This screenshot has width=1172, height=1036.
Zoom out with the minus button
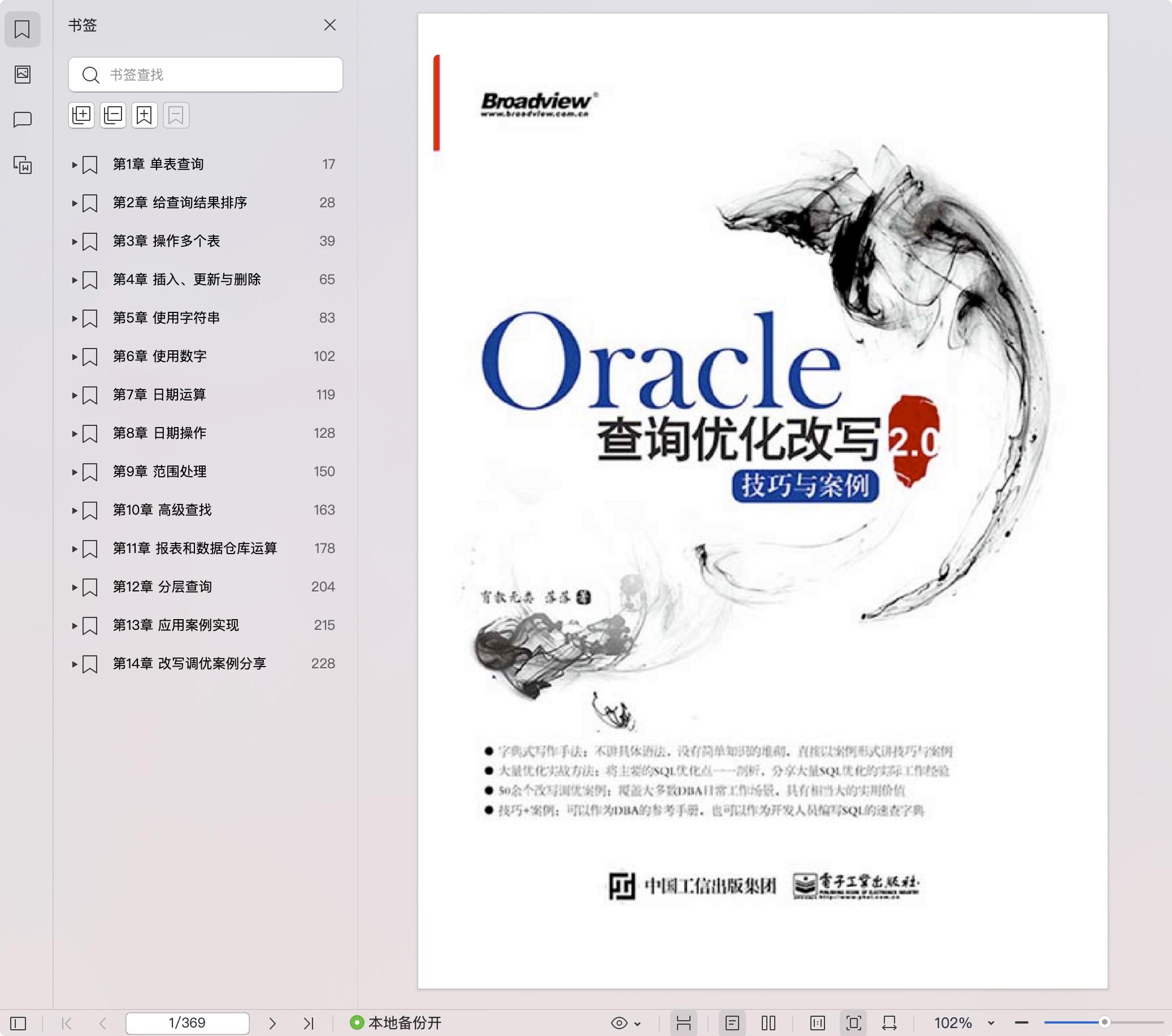tap(1021, 1023)
